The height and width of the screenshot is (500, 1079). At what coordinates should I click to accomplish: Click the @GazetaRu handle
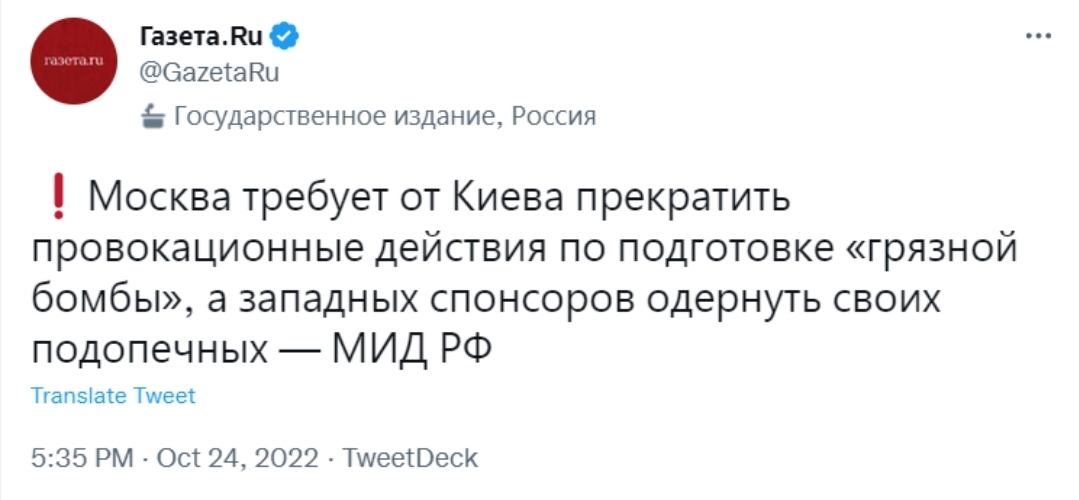click(x=206, y=73)
